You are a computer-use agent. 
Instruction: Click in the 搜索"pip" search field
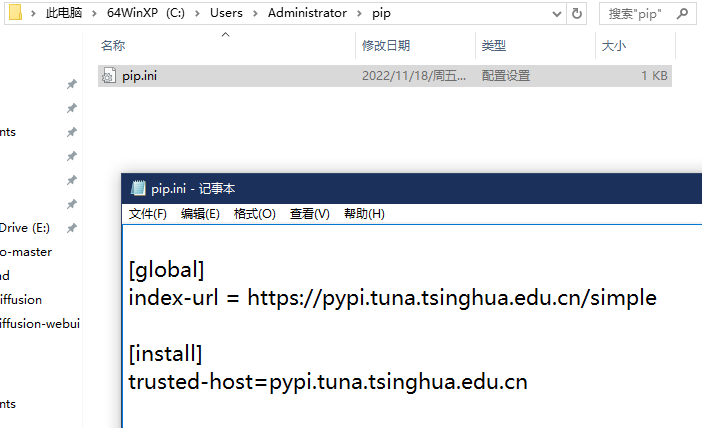[x=634, y=13]
